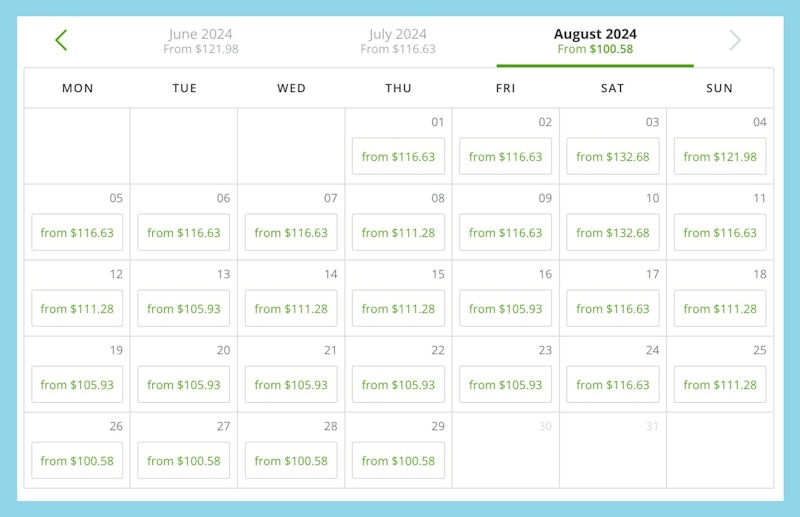This screenshot has height=517, width=800.
Task: Choose August 10 fare from $132.68
Action: point(613,233)
